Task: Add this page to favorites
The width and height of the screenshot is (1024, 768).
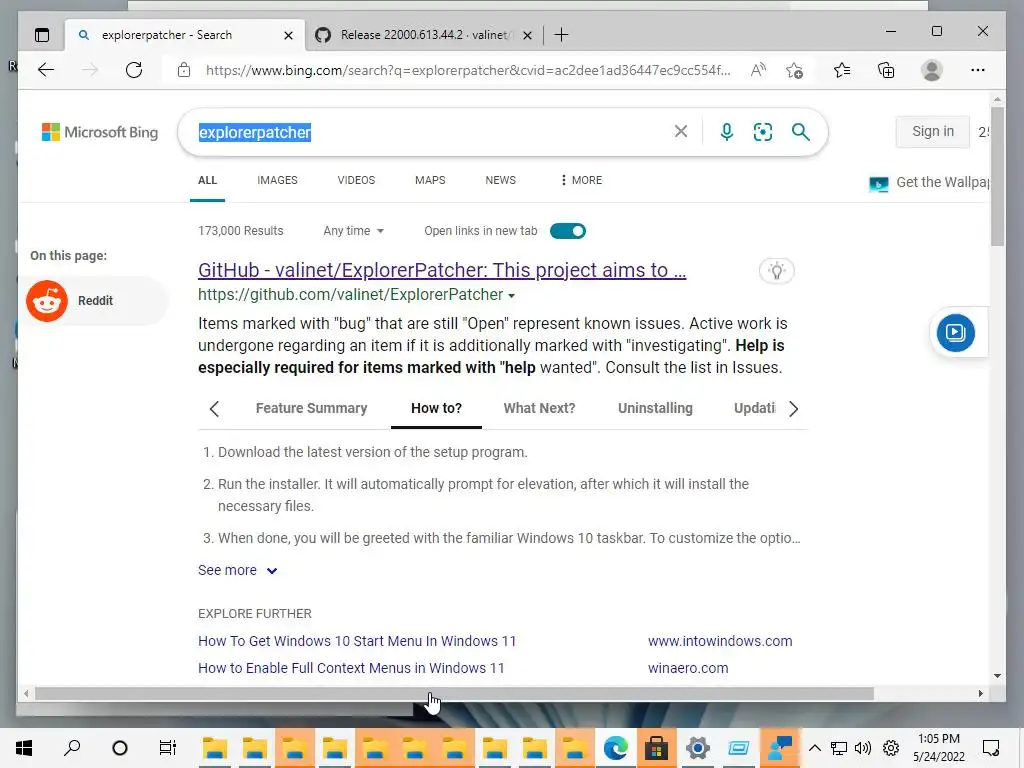Action: pyautogui.click(x=795, y=70)
